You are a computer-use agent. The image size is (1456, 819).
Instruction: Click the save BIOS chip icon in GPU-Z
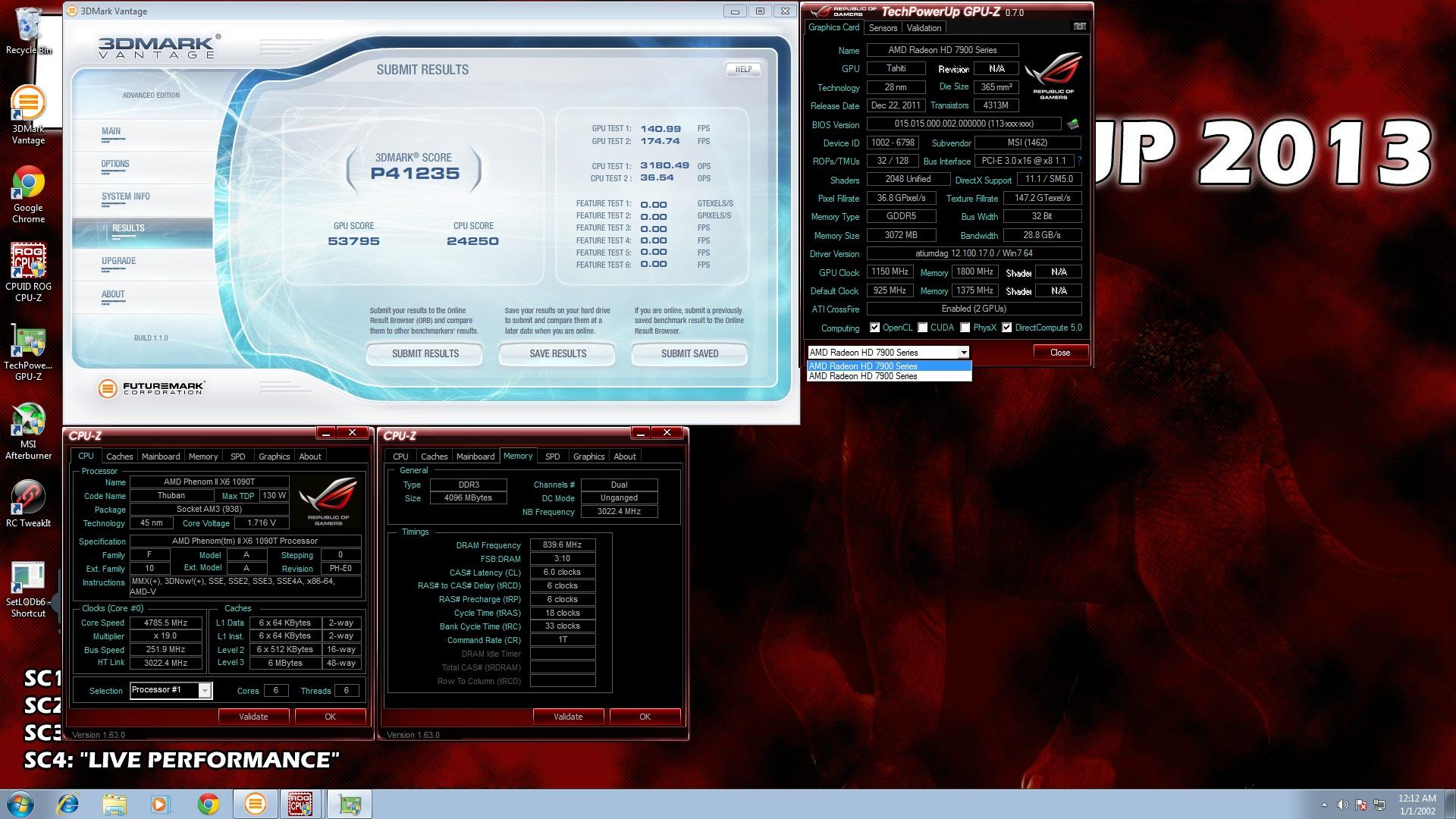[x=1072, y=124]
